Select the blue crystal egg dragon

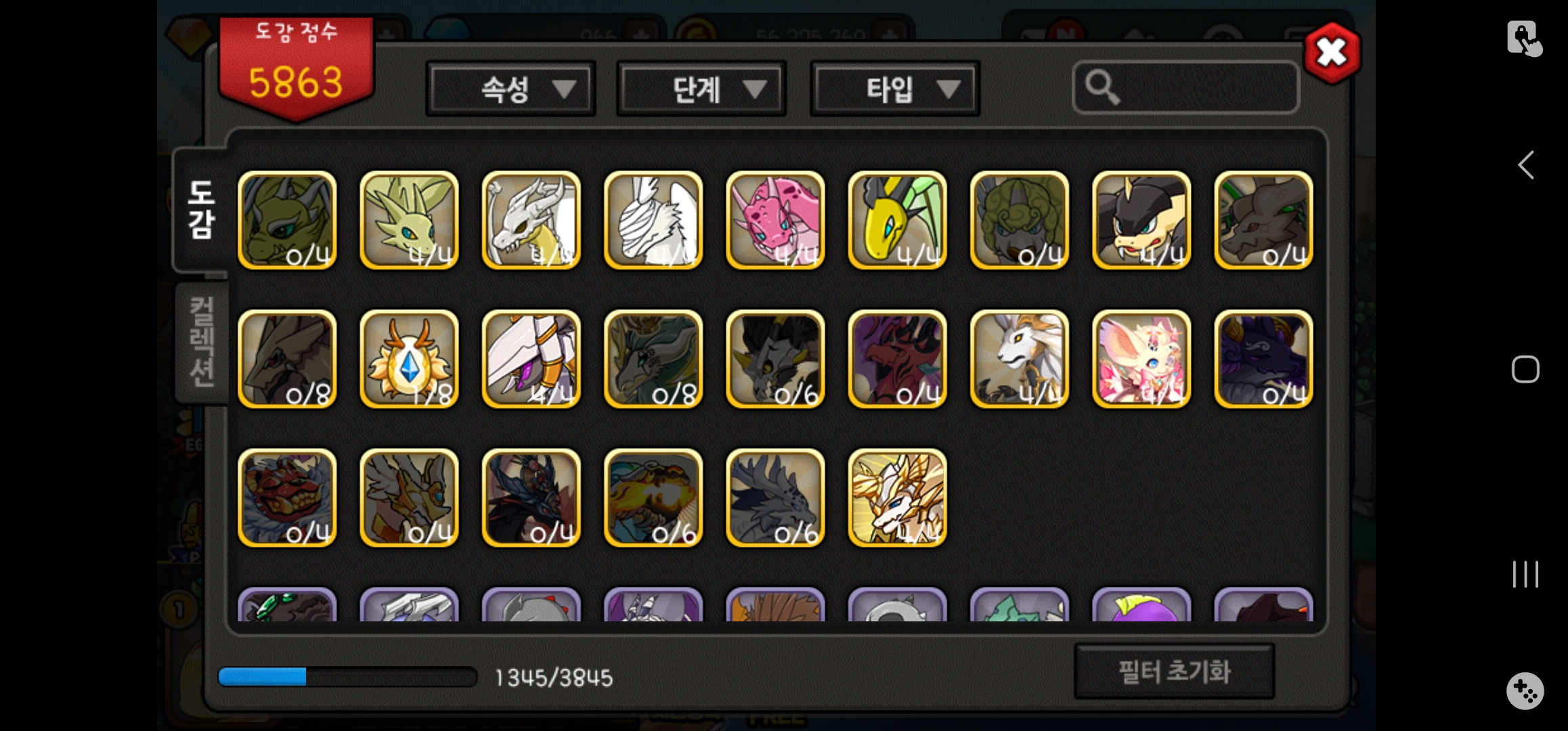tap(409, 359)
